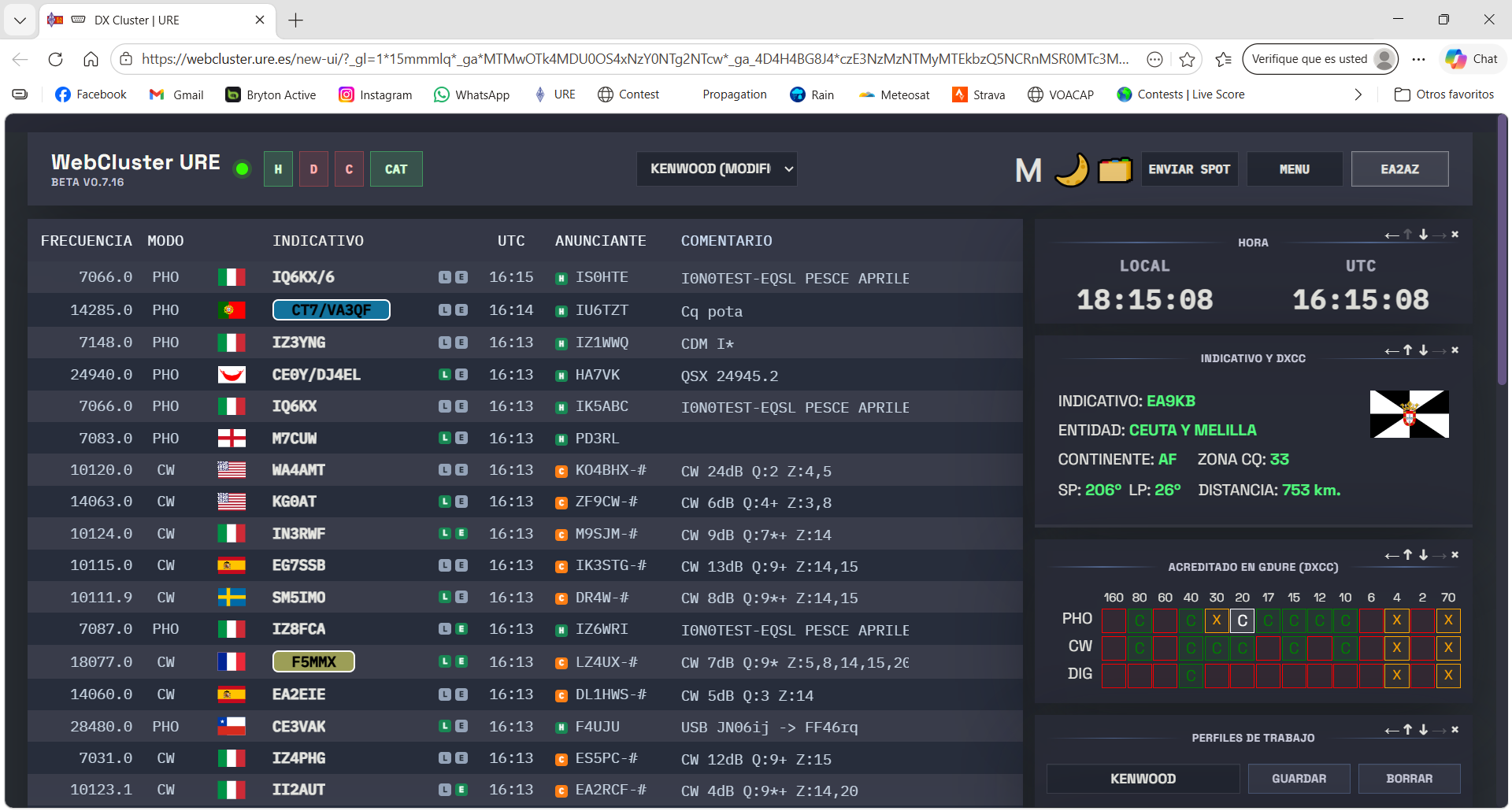Open the MENU button in header
1512x811 pixels.
pyautogui.click(x=1294, y=169)
